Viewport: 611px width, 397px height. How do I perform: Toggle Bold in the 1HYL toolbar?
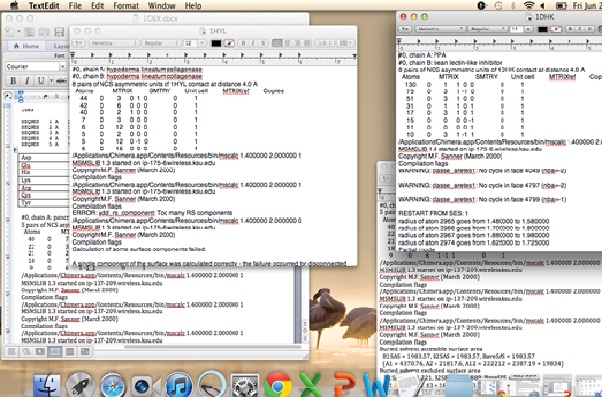243,43
